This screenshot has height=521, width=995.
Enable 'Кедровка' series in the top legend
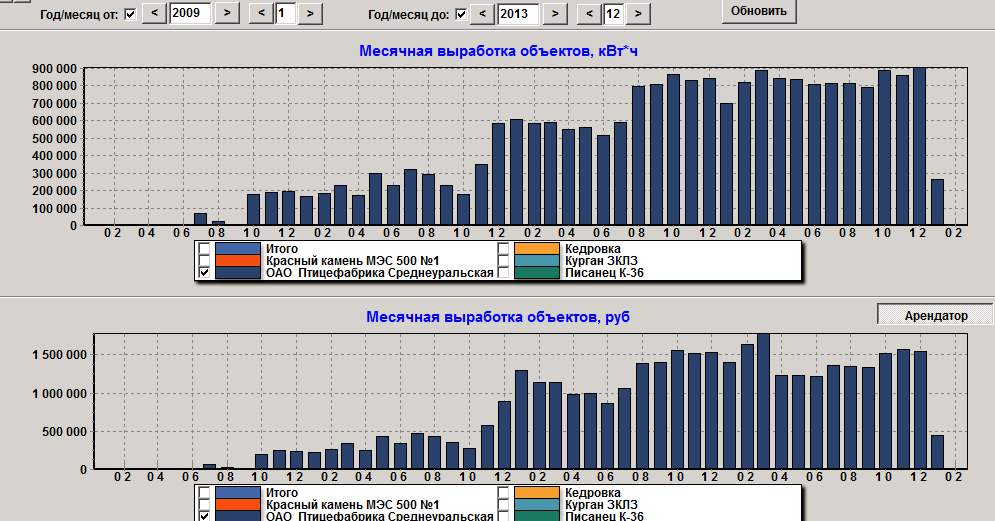[x=504, y=248]
